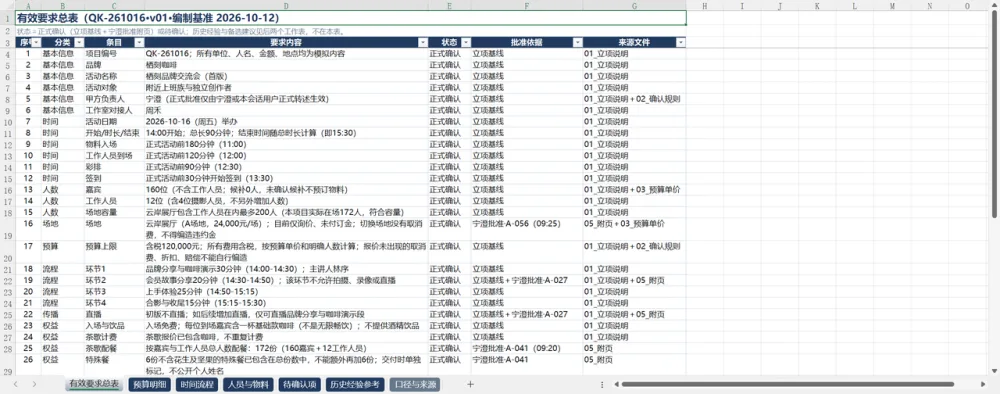Switch to the 人员与物料 sheet tab
The height and width of the screenshot is (394, 1000).
pyautogui.click(x=249, y=384)
